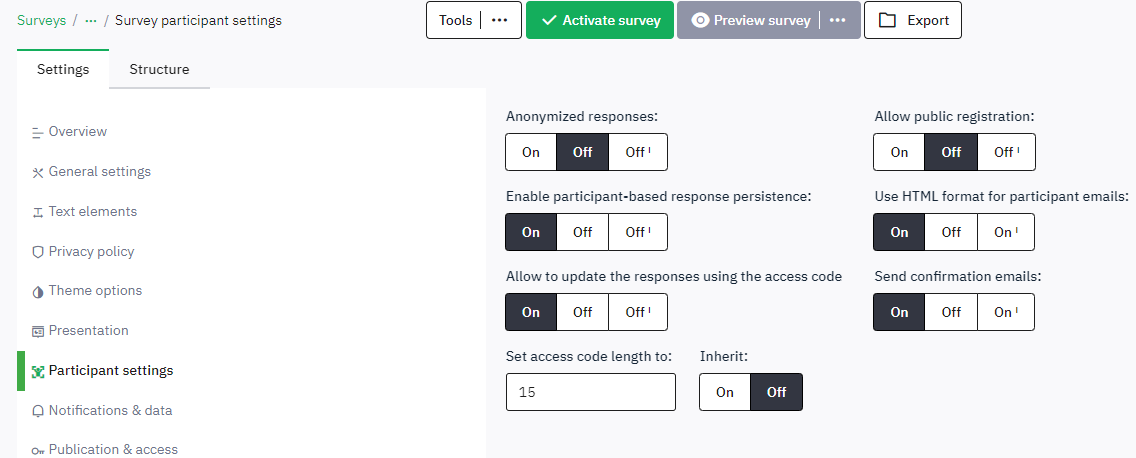Click the Export button

pyautogui.click(x=913, y=20)
